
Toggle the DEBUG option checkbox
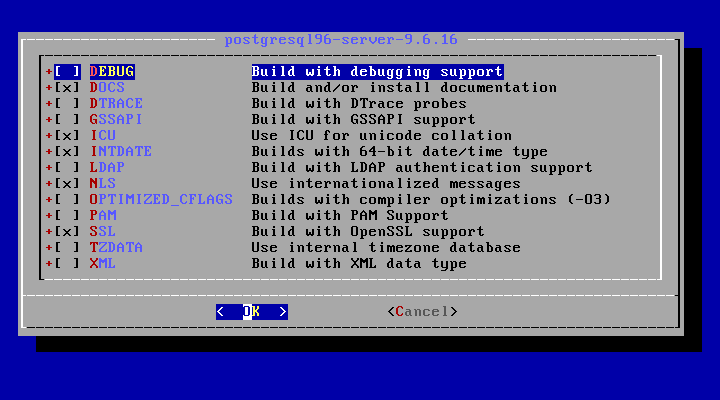pos(68,72)
